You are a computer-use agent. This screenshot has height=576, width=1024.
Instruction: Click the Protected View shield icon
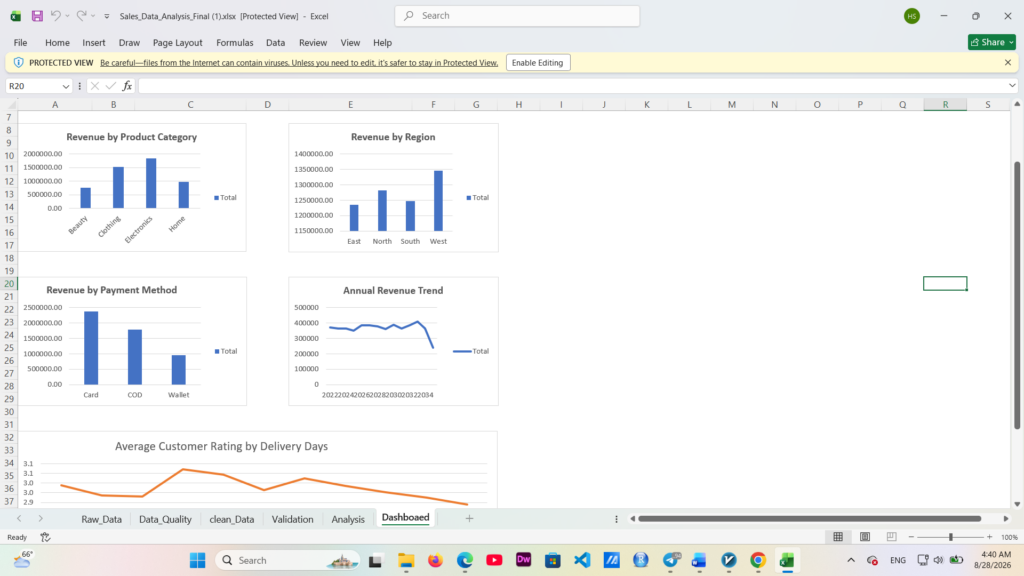point(18,63)
